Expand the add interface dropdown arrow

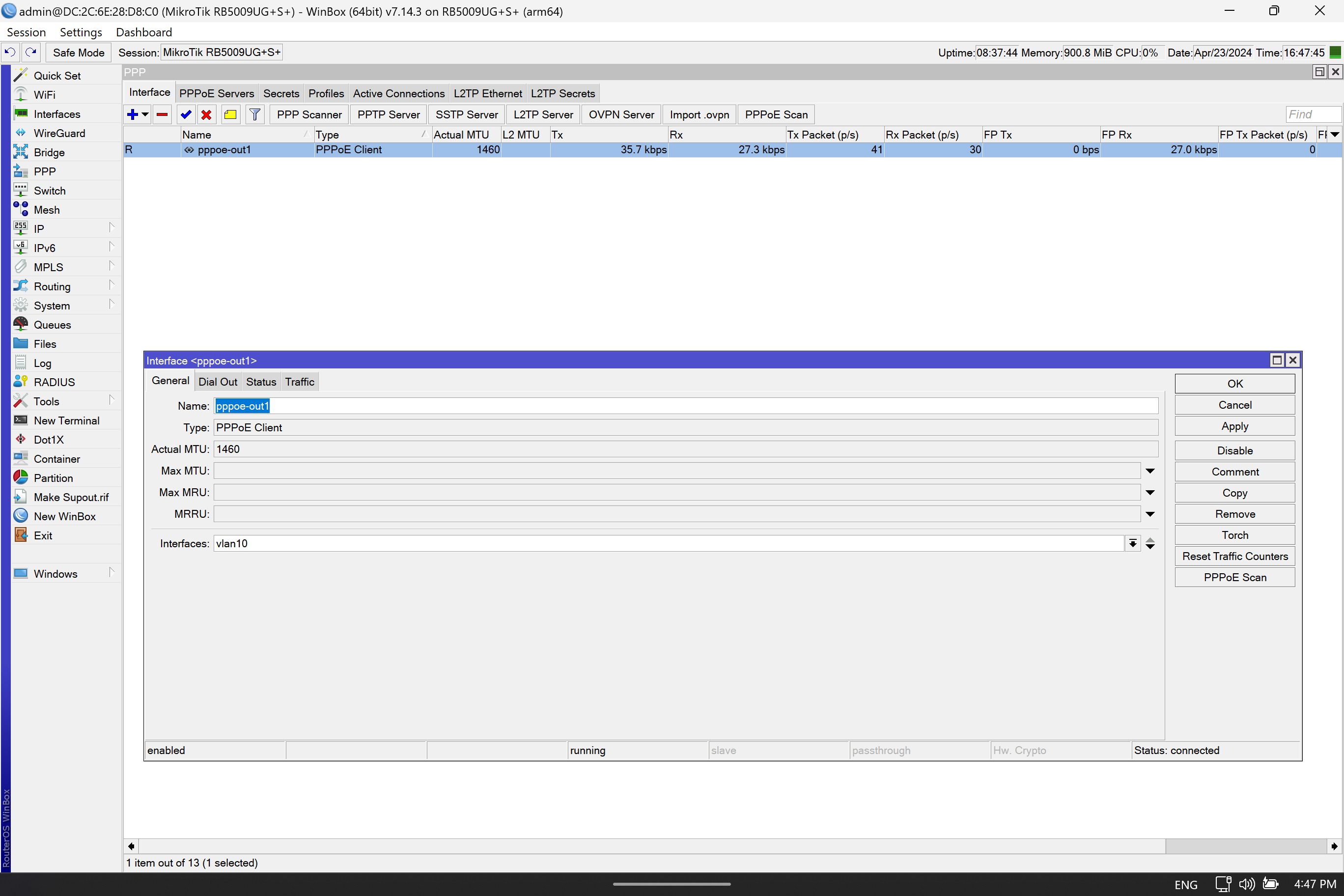[145, 114]
